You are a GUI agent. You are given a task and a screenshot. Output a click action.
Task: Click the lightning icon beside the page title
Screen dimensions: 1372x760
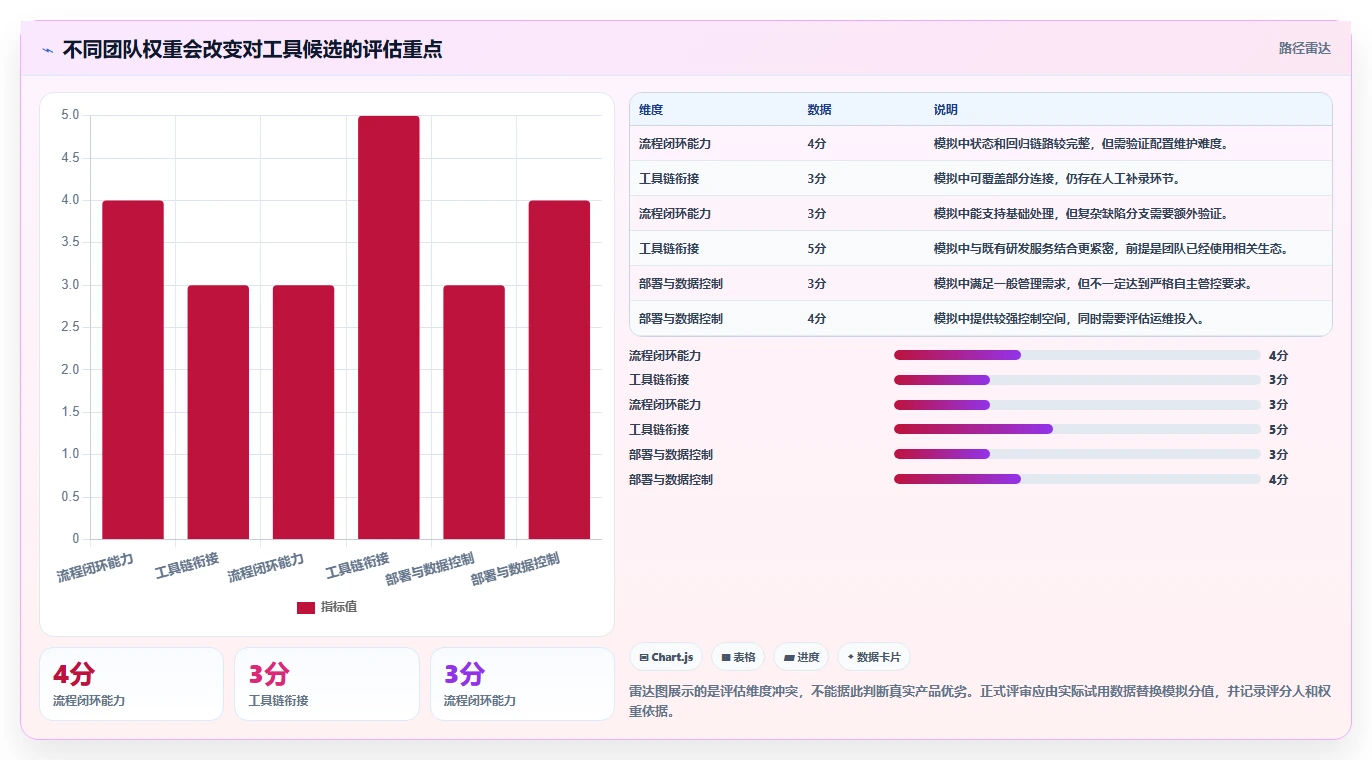[x=47, y=50]
